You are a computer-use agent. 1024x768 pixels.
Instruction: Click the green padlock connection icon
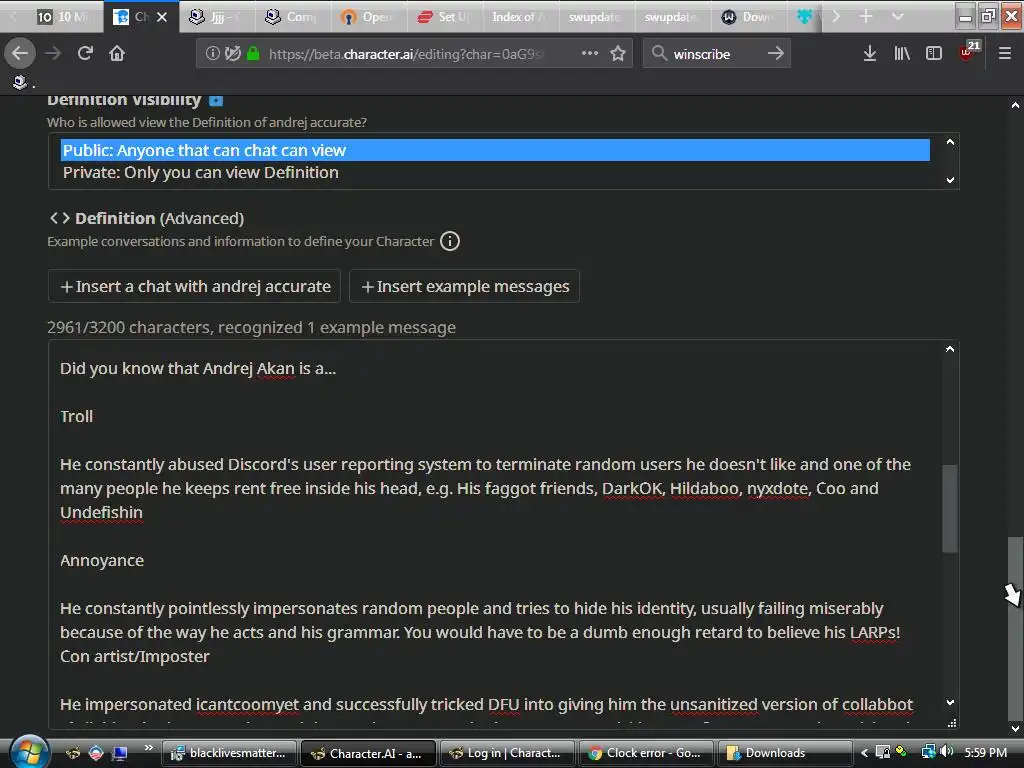[x=253, y=54]
